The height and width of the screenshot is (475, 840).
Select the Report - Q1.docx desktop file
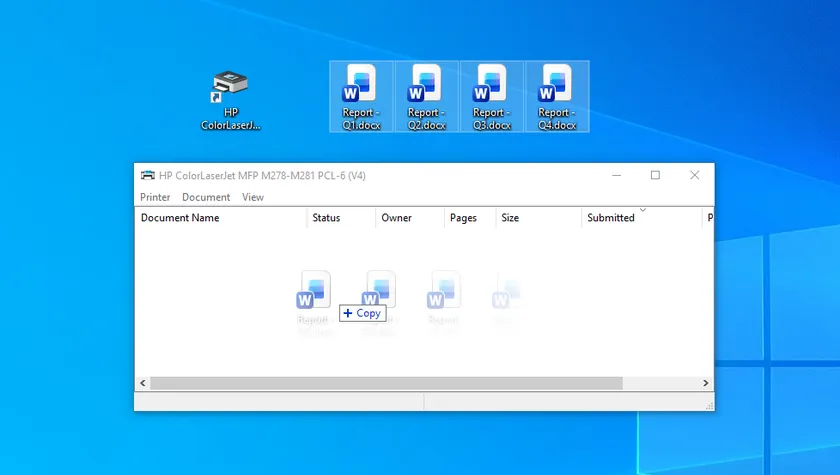click(x=361, y=96)
